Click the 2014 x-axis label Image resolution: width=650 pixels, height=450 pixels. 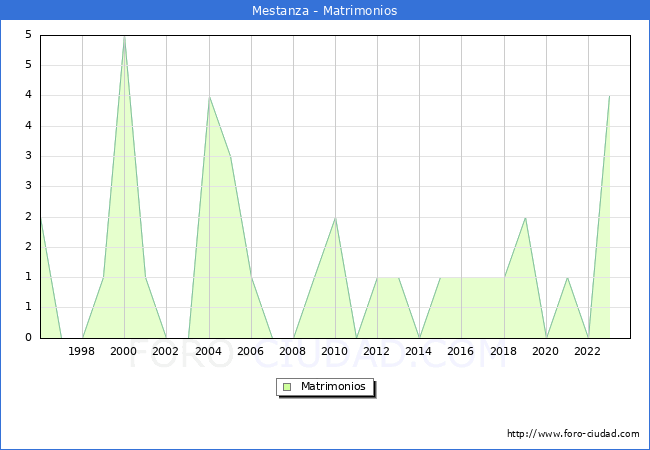(x=419, y=351)
